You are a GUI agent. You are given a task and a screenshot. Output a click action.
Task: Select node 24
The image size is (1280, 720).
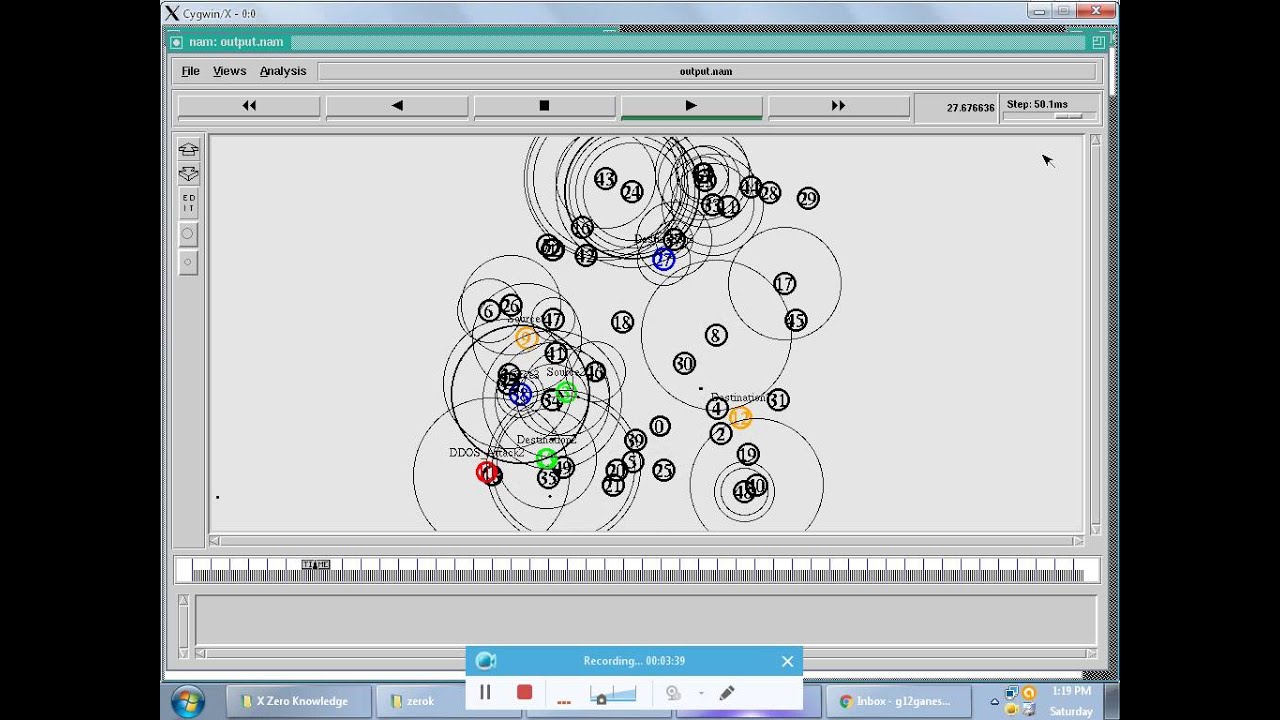632,192
